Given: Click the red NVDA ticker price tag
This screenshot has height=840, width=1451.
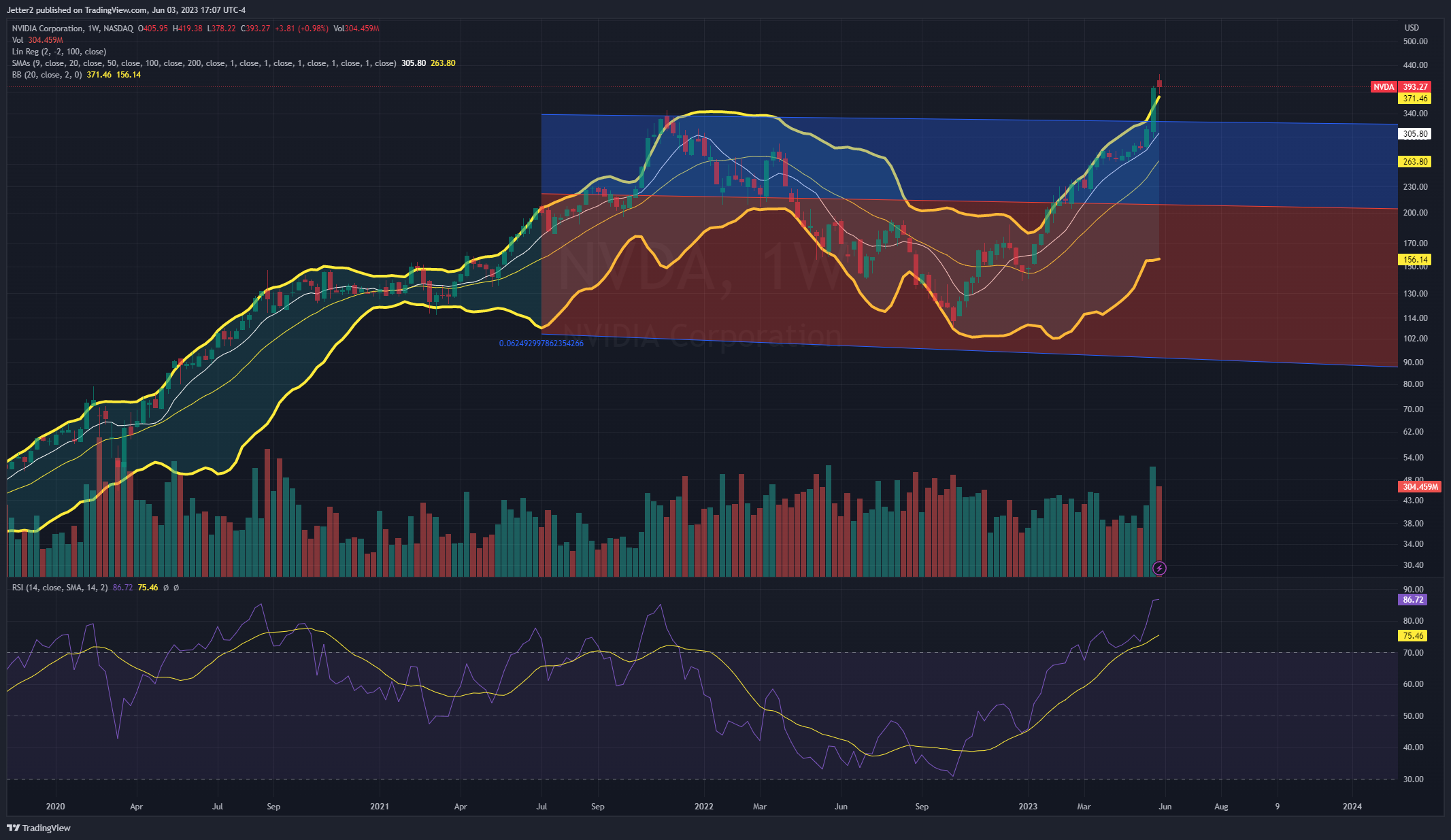Looking at the screenshot, I should 1384,87.
